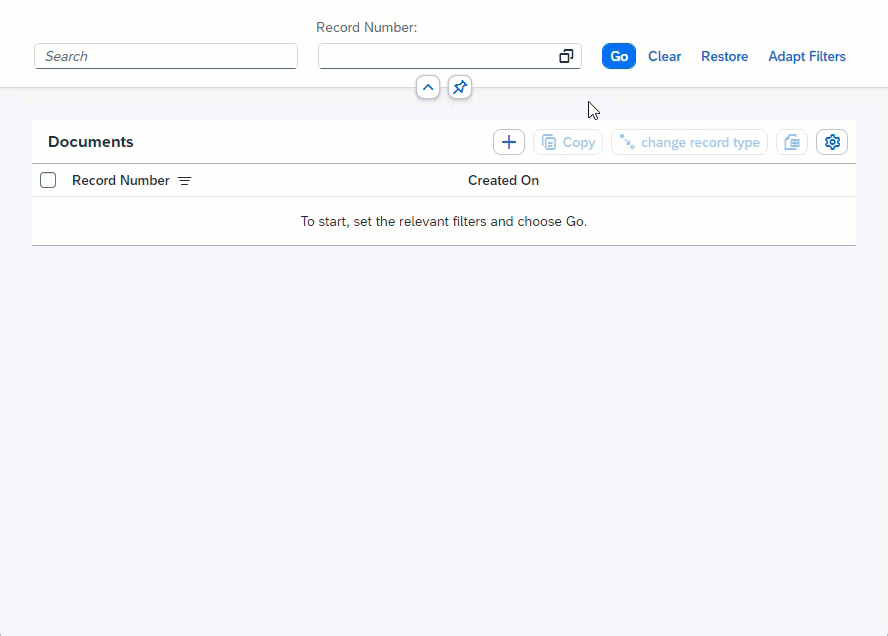Open value help for Record Number
This screenshot has width=888, height=636.
pos(566,57)
